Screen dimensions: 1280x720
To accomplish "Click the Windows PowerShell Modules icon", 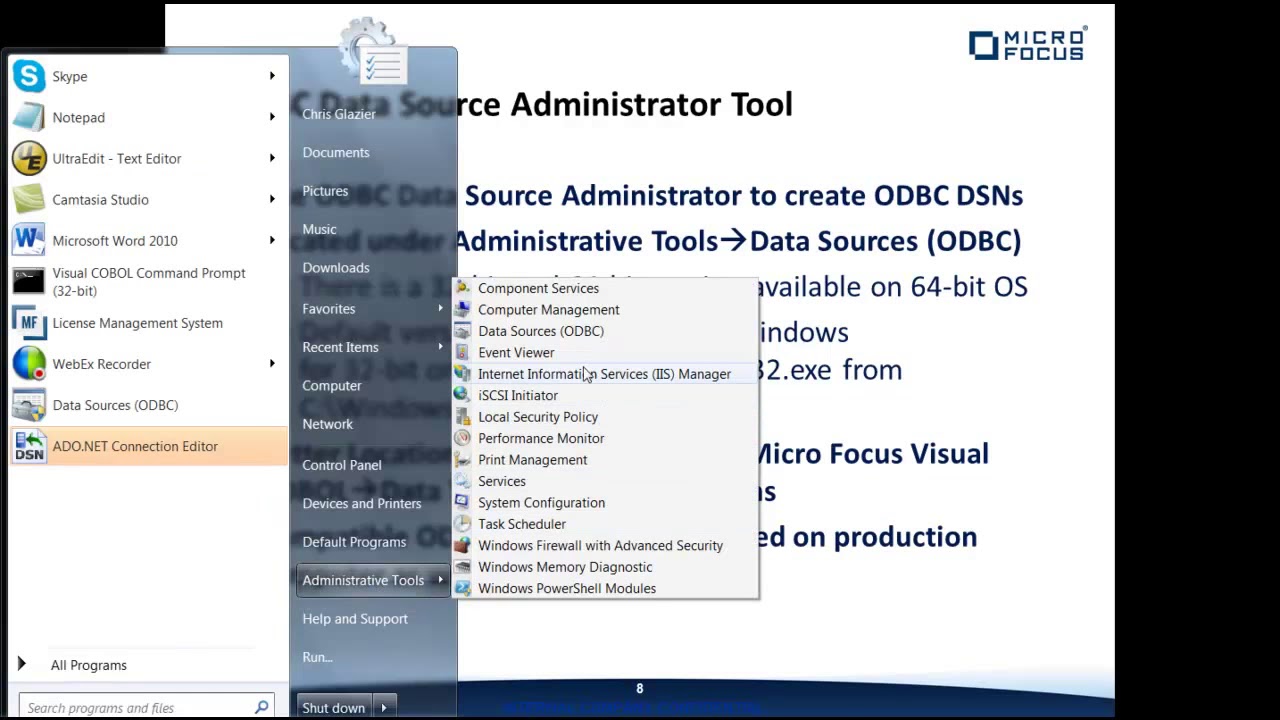I will coord(462,588).
